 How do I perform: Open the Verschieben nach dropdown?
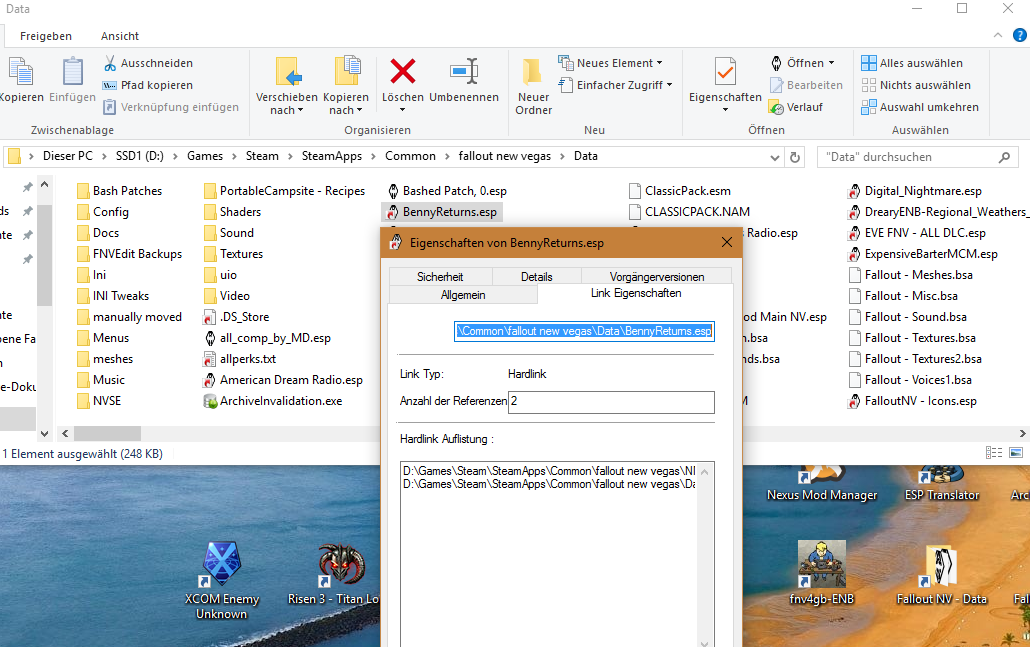(x=286, y=104)
